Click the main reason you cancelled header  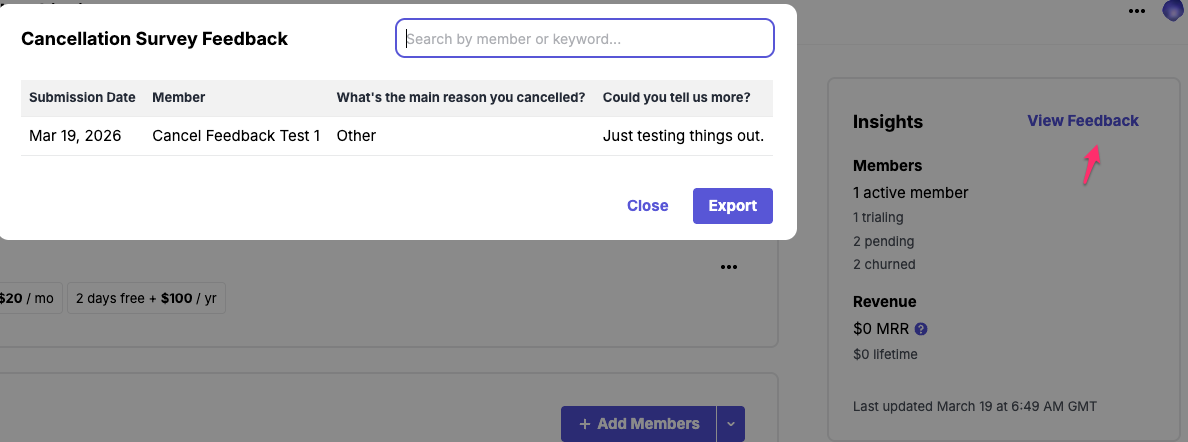(461, 98)
